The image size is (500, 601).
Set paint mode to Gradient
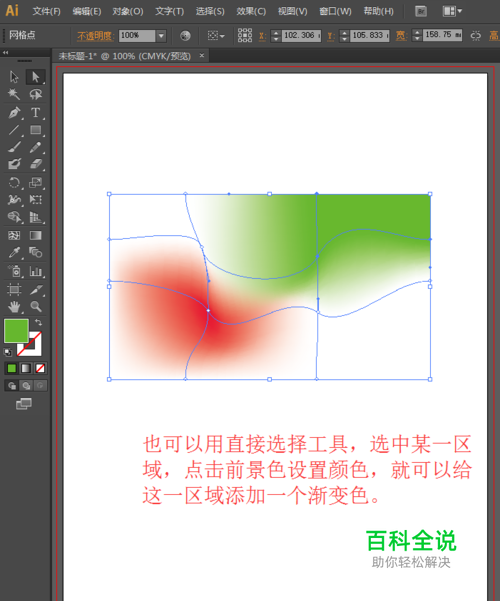click(x=26, y=368)
